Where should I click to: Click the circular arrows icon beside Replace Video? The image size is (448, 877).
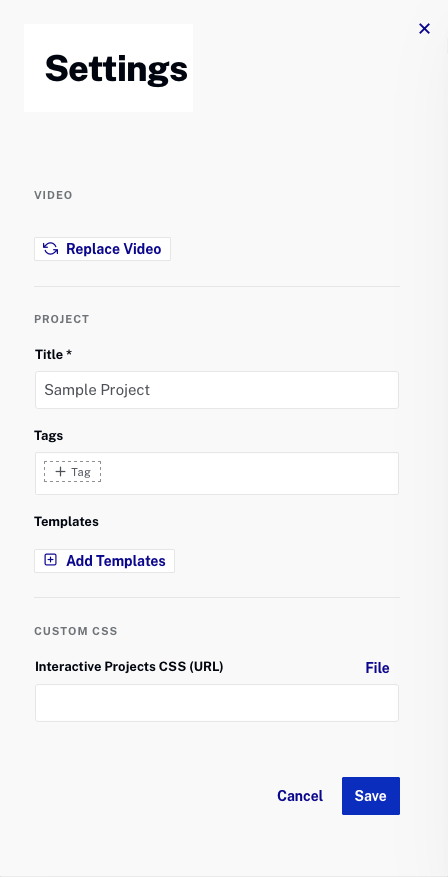51,249
